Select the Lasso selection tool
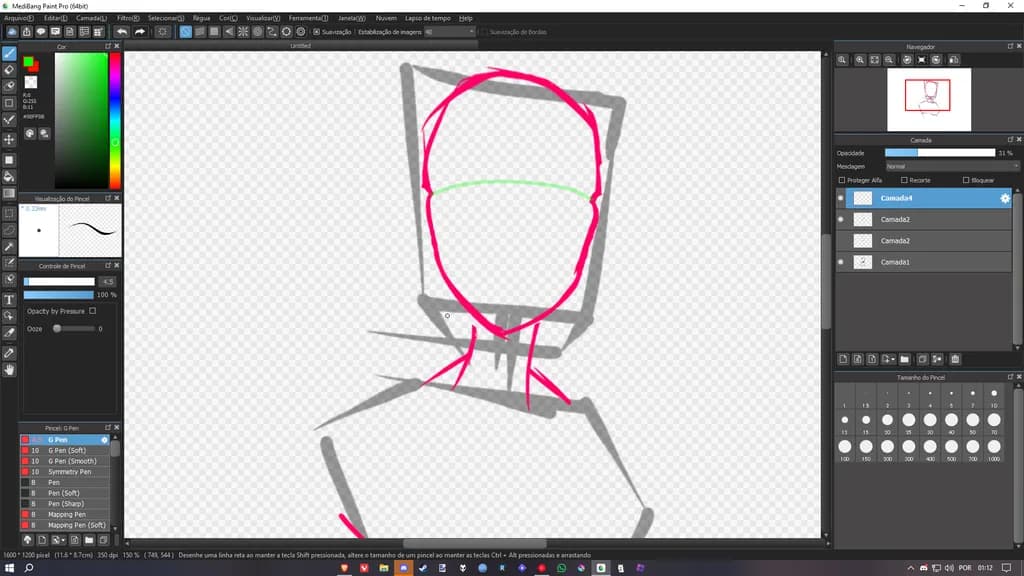The image size is (1024, 576). 9,231
